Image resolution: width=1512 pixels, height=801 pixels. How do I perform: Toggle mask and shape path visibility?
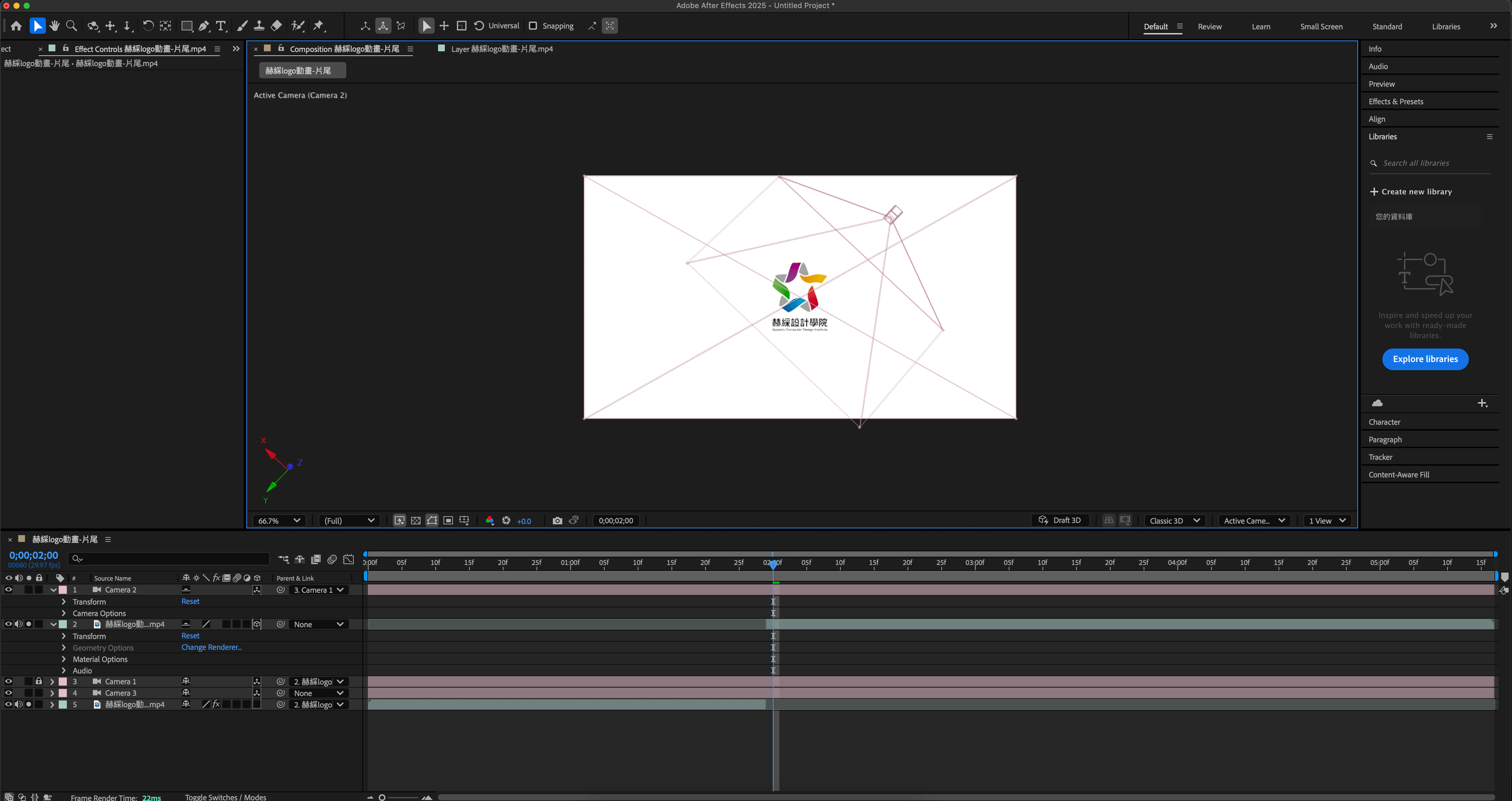tap(432, 521)
